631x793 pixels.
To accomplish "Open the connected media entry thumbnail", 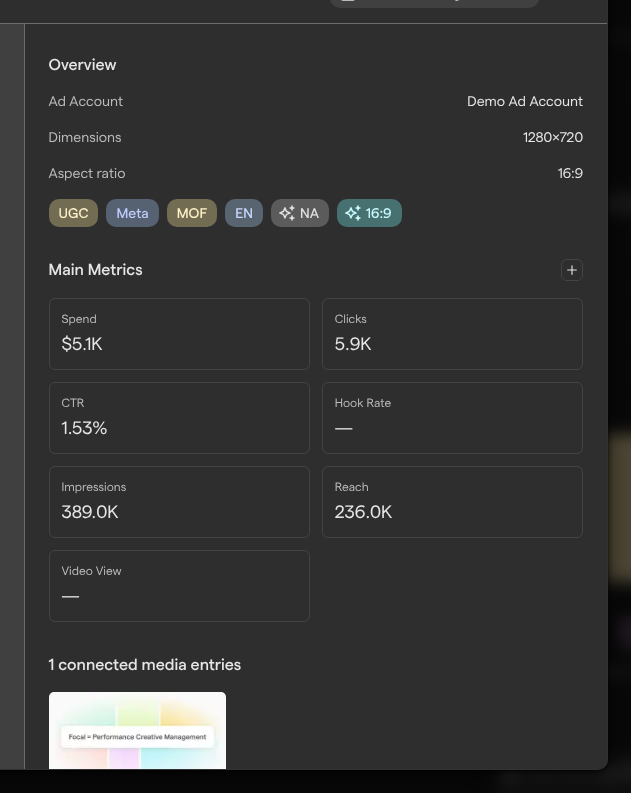I will [138, 730].
